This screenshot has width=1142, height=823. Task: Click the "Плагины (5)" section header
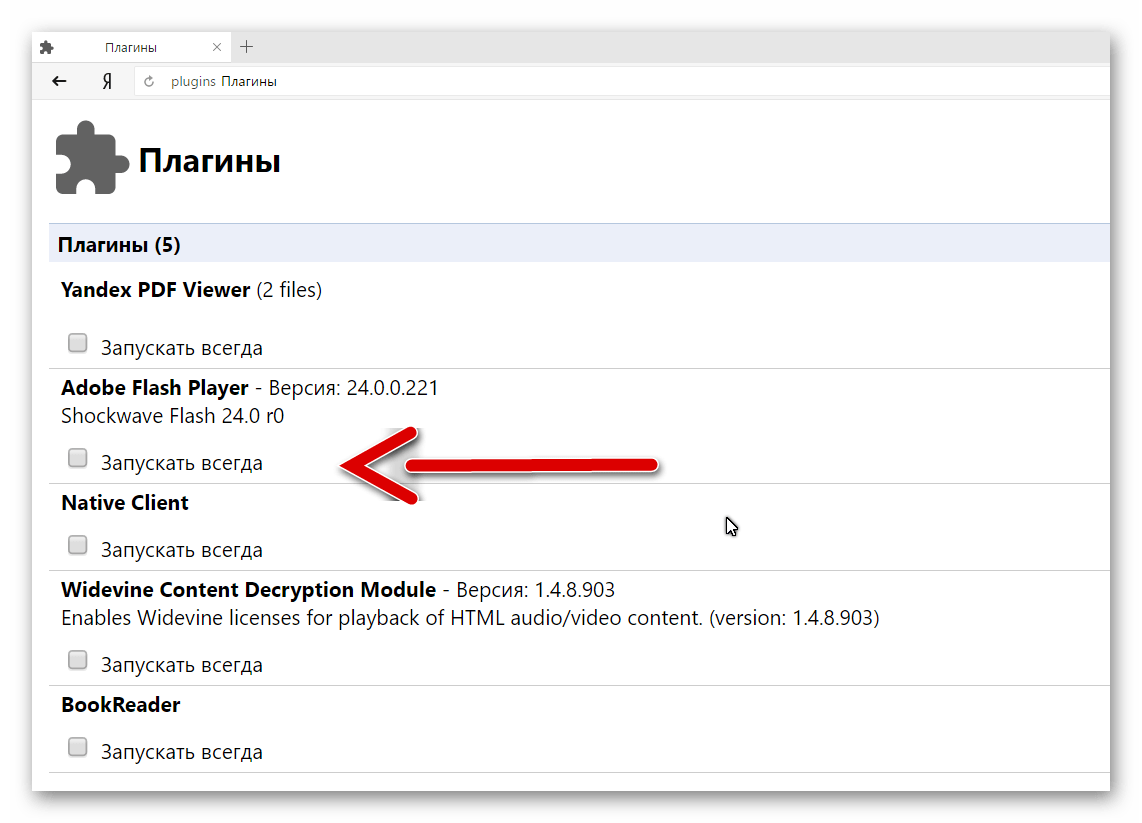[119, 245]
